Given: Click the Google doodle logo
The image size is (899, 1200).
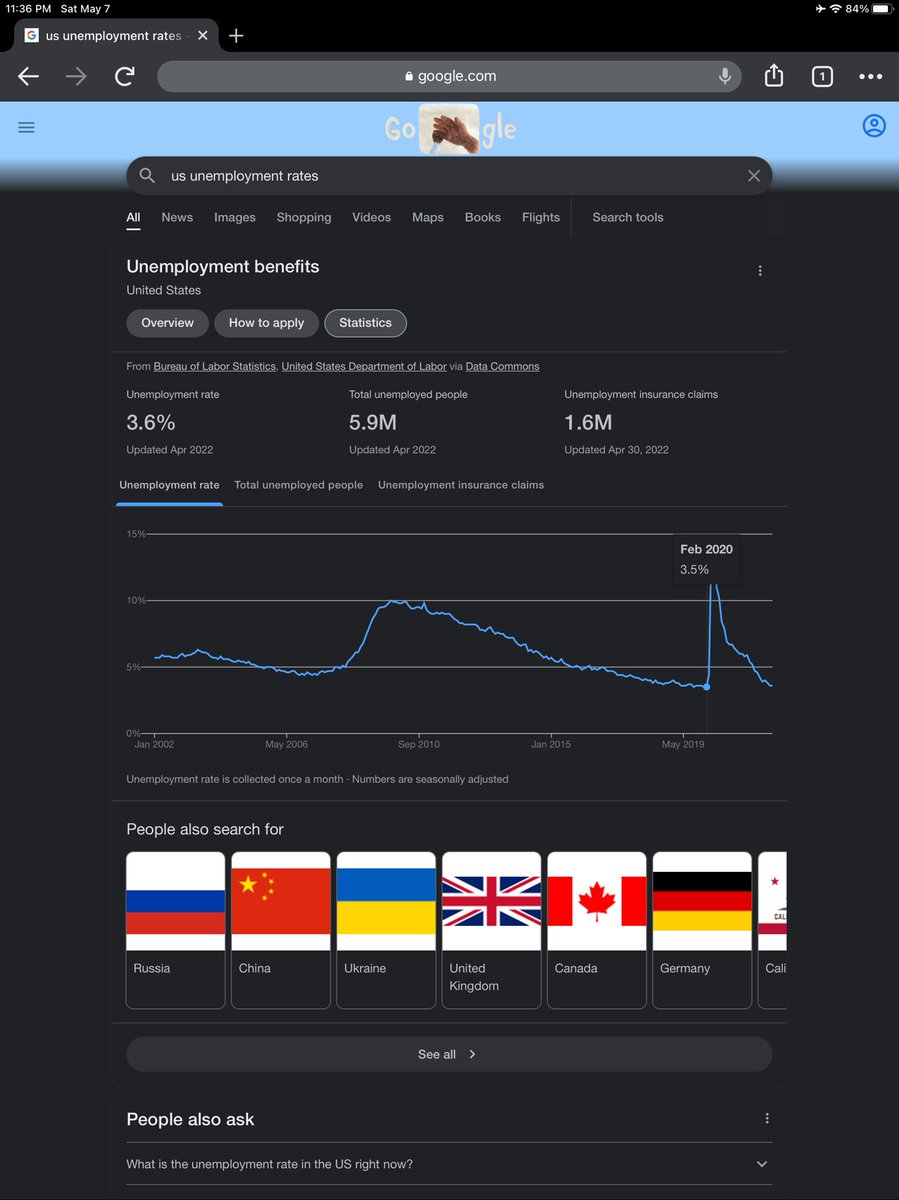Looking at the screenshot, I should (x=451, y=130).
